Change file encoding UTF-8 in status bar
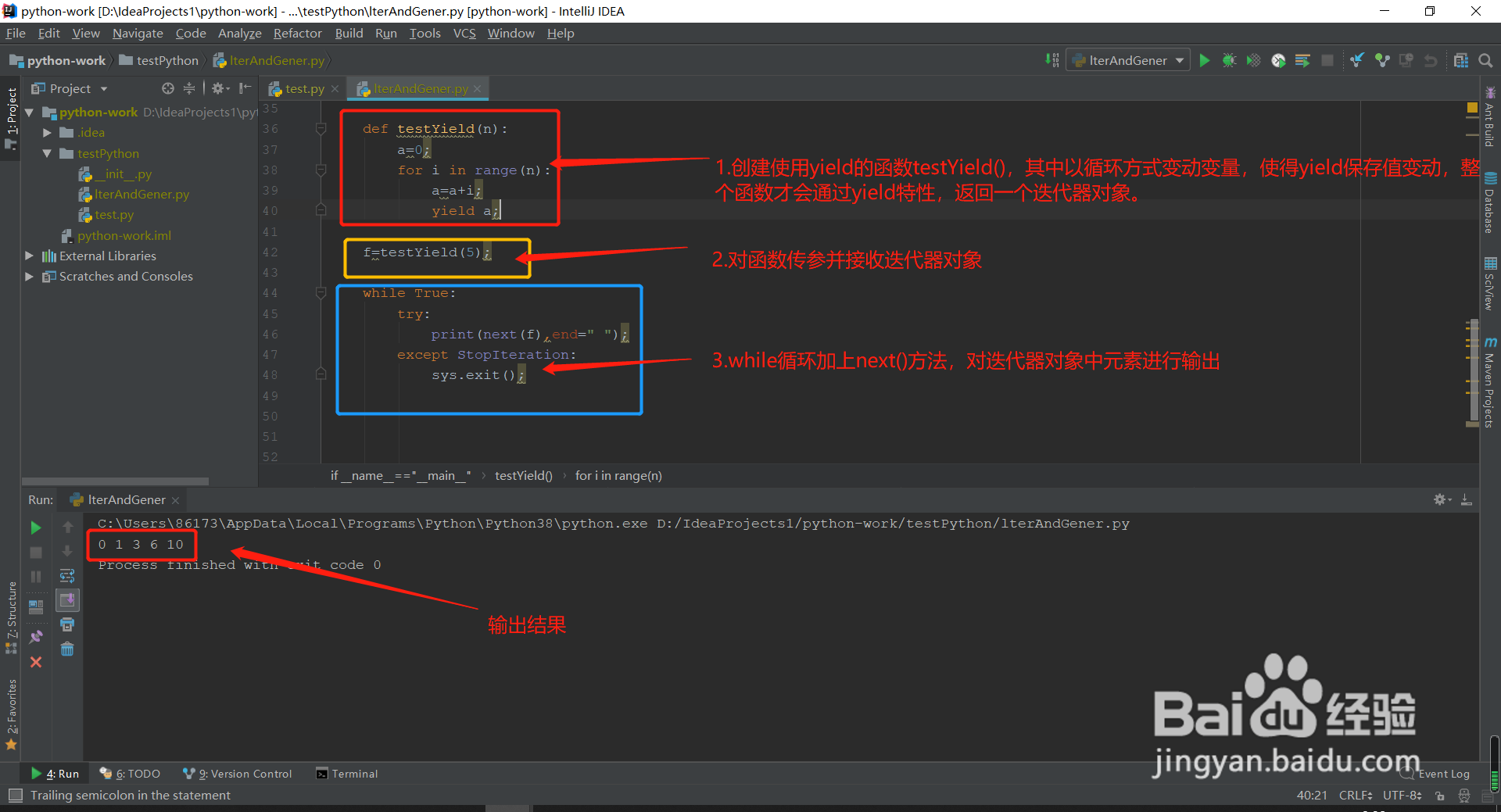The height and width of the screenshot is (812, 1501). [x=1402, y=795]
